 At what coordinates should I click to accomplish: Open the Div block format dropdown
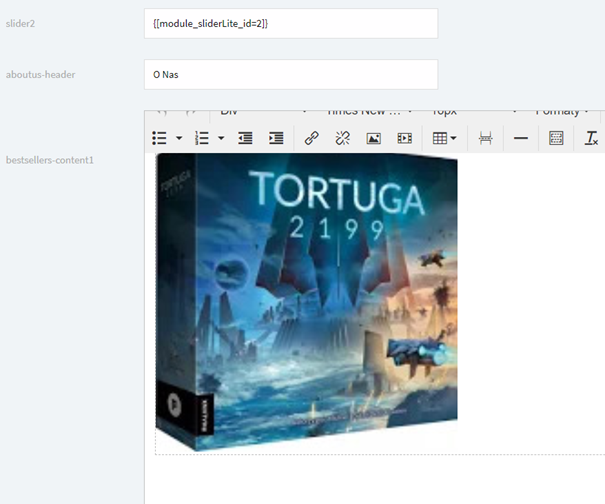pos(263,113)
